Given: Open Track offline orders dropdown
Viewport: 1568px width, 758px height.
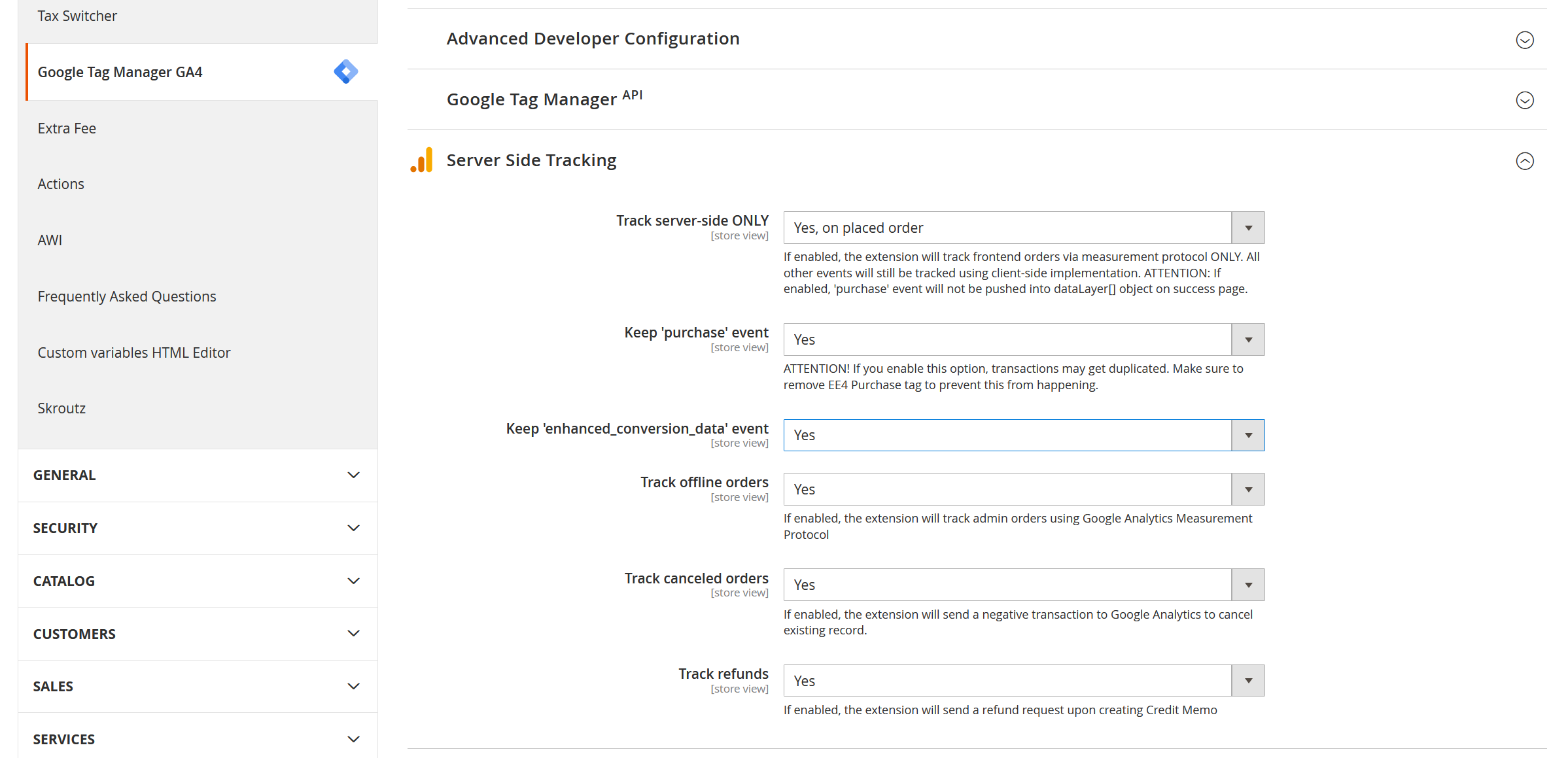Looking at the screenshot, I should pyautogui.click(x=1024, y=489).
